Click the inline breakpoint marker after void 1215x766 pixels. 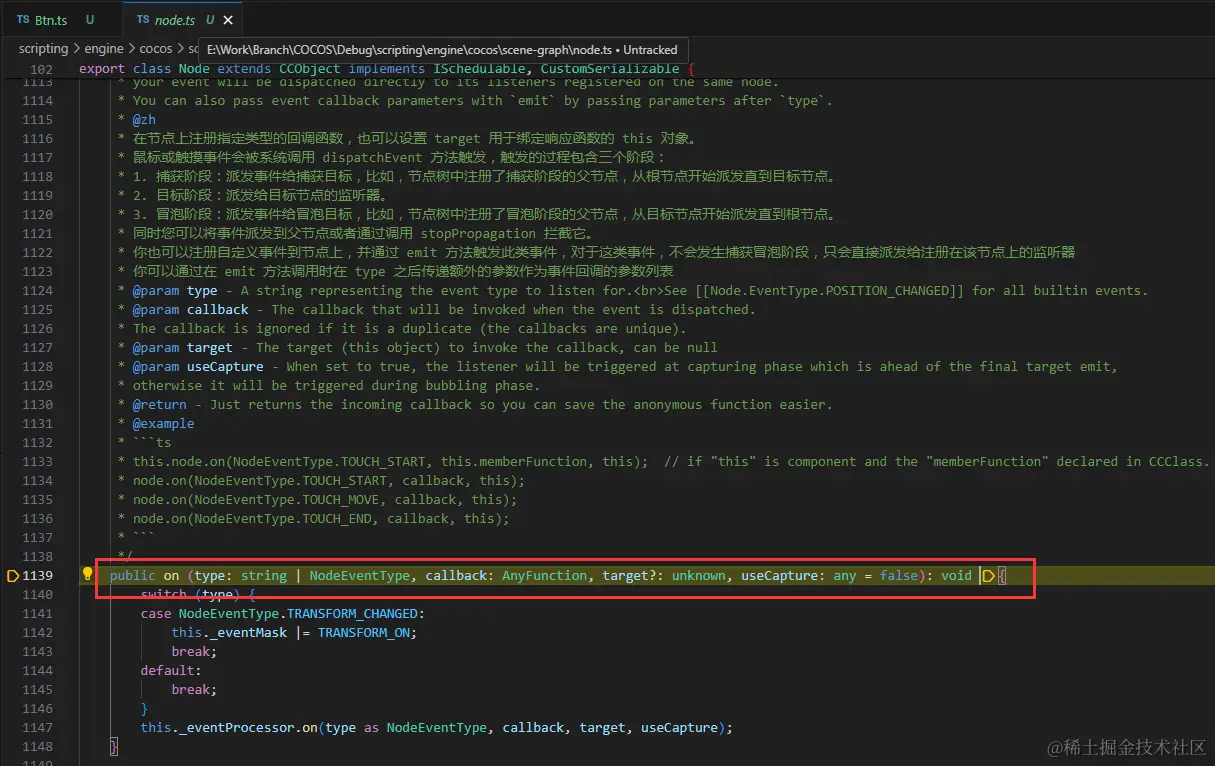[x=989, y=576]
